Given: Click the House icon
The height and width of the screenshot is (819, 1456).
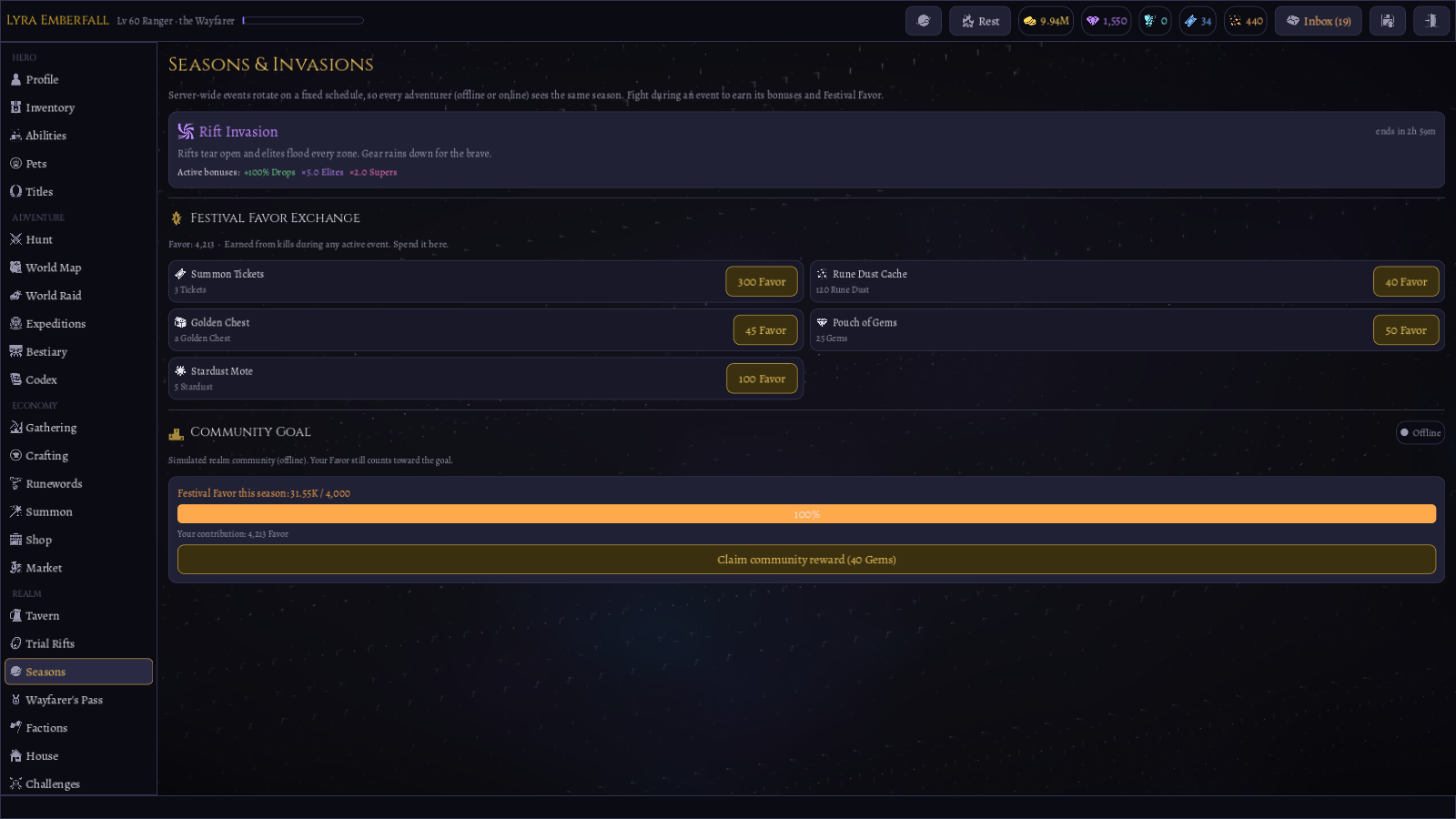Looking at the screenshot, I should coord(15,756).
